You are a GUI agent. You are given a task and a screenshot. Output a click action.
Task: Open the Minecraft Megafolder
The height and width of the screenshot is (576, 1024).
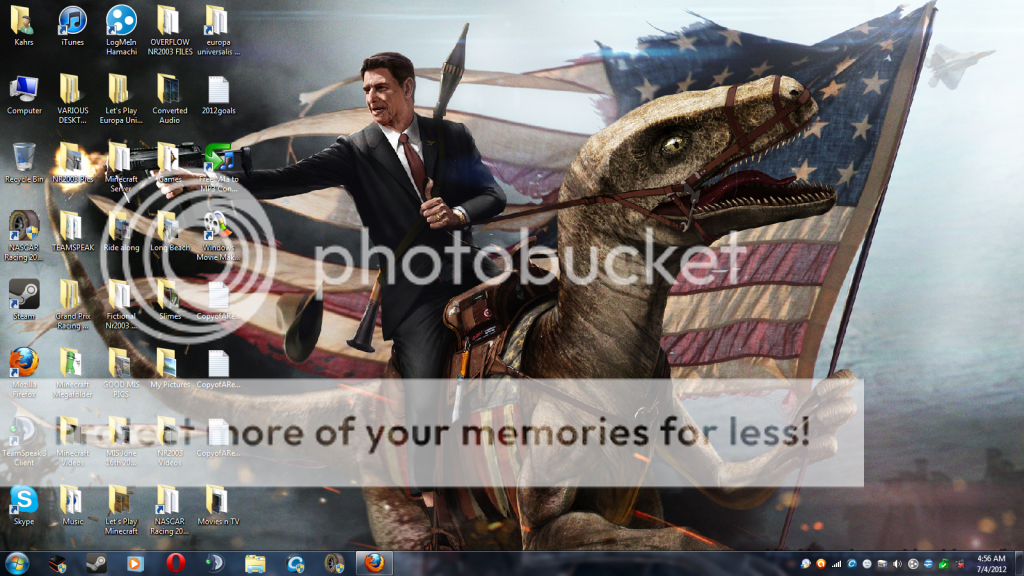pos(72,374)
